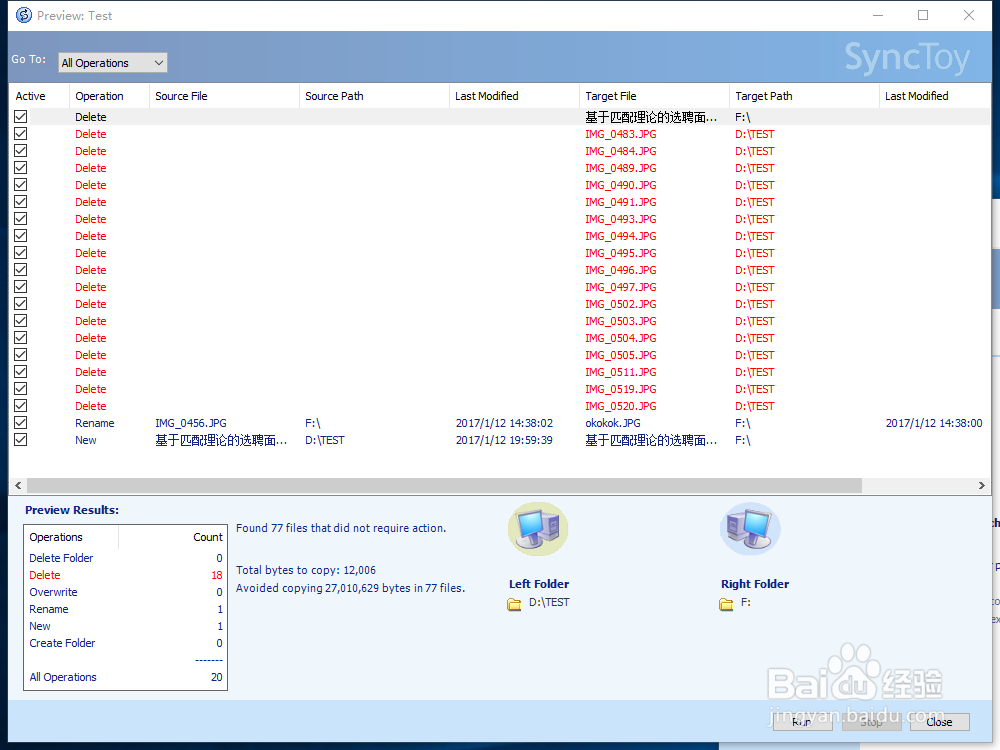This screenshot has width=1000, height=750.
Task: Click the SyncToy app icon in title bar
Action: [x=24, y=15]
